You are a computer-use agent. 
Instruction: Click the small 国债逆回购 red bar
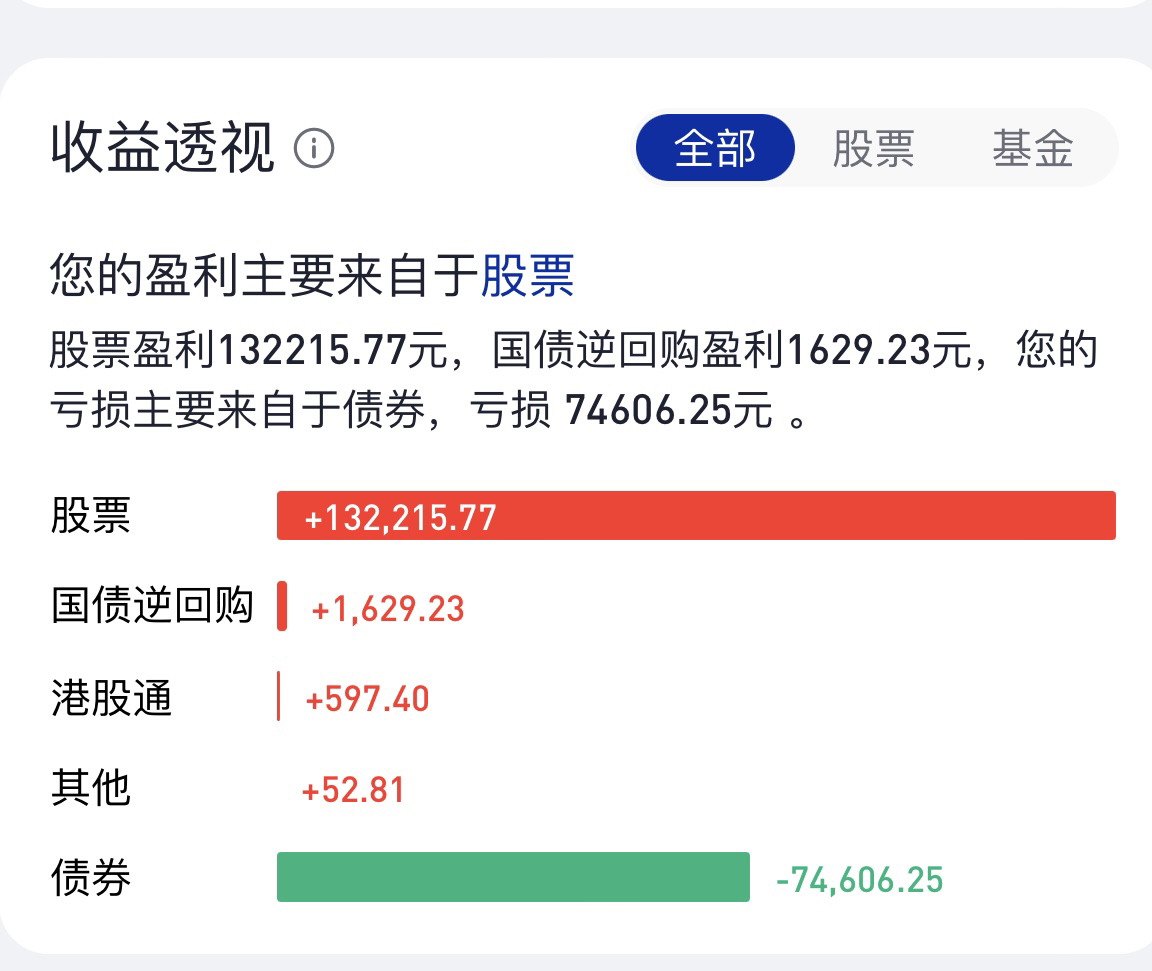281,606
